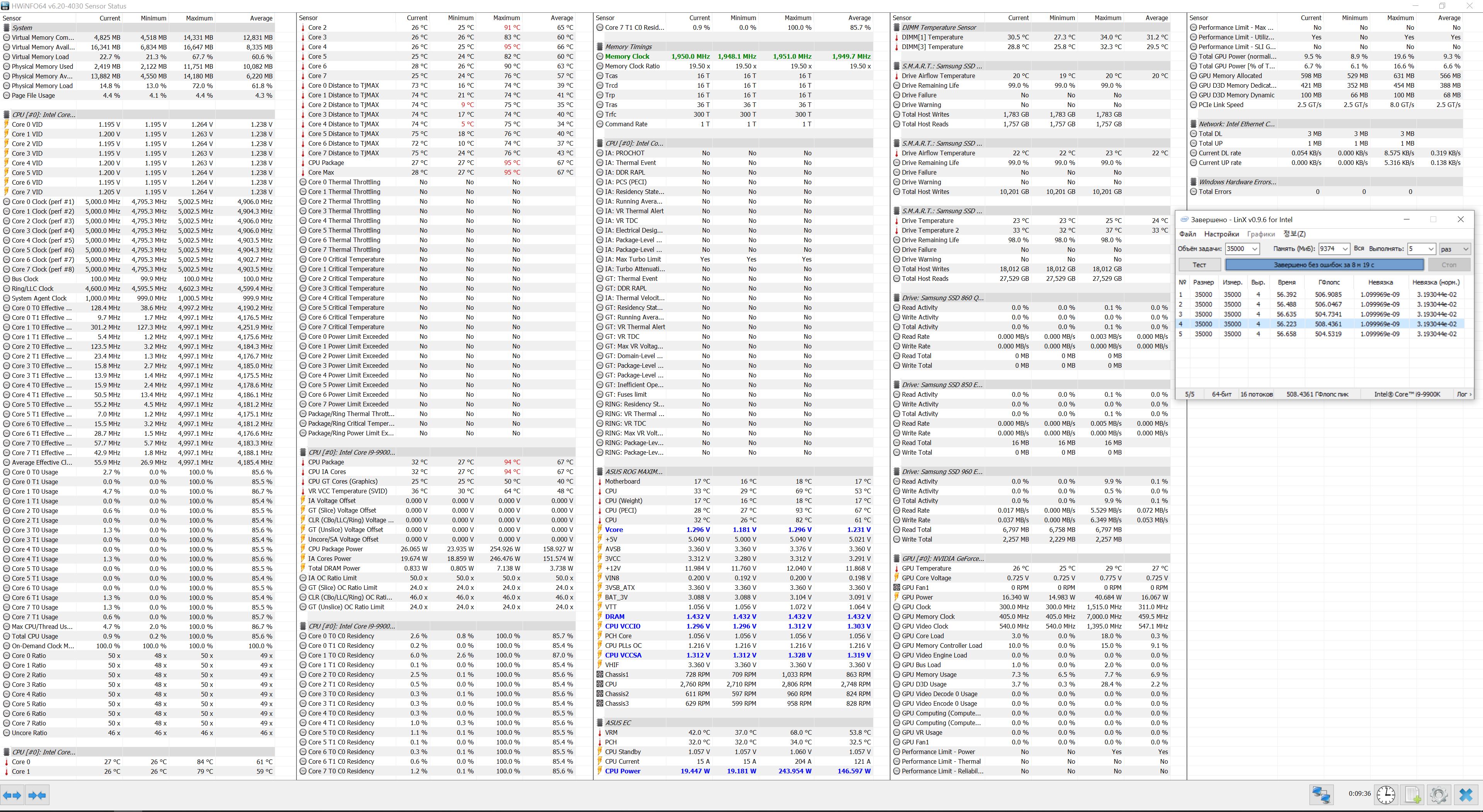
Task: Open the Объём задачи dropdown
Action: click(x=1255, y=249)
